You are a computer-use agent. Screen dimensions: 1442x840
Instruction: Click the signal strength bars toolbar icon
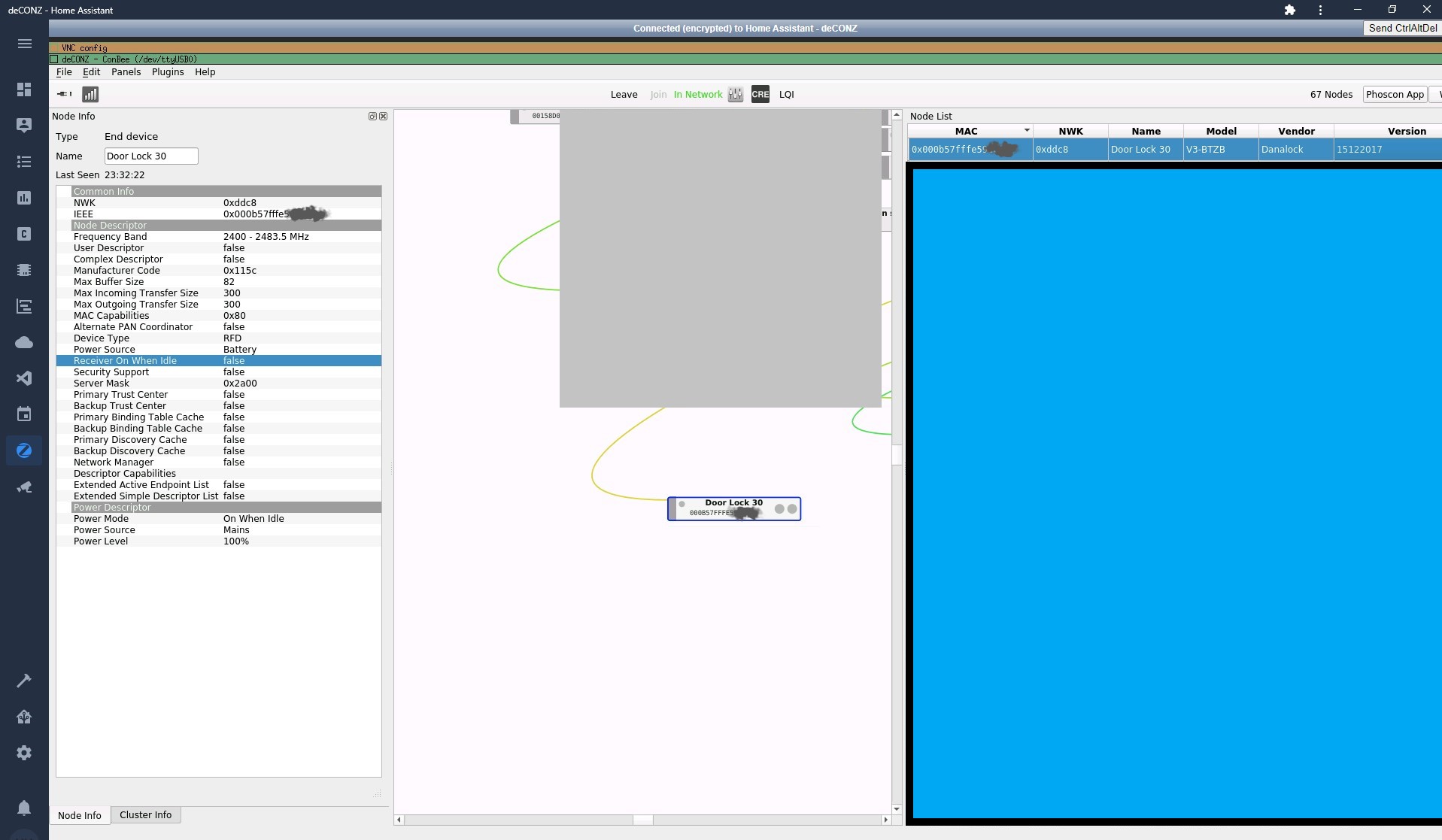(x=90, y=95)
